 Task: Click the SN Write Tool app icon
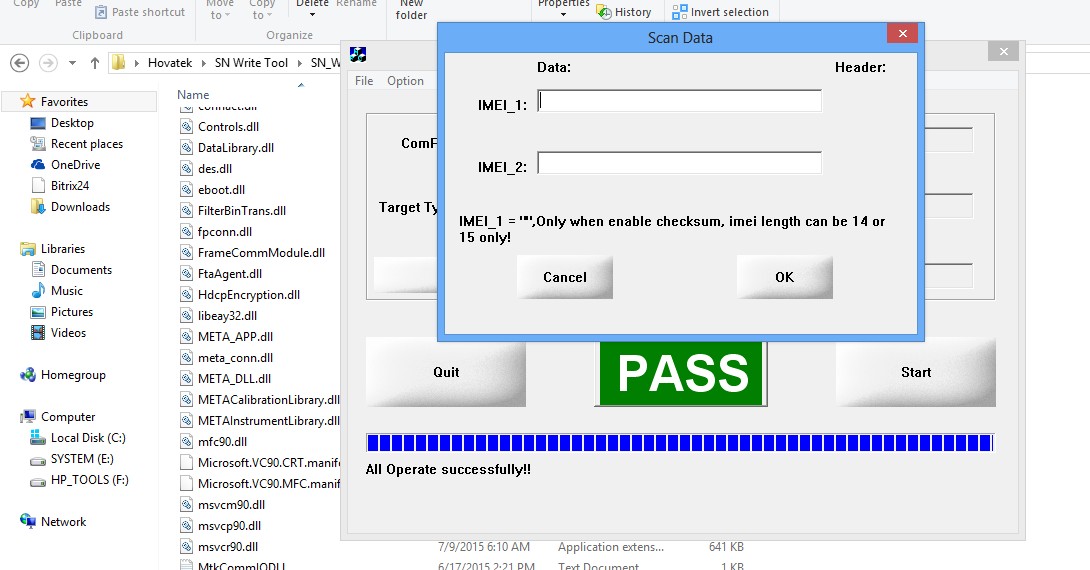click(358, 54)
